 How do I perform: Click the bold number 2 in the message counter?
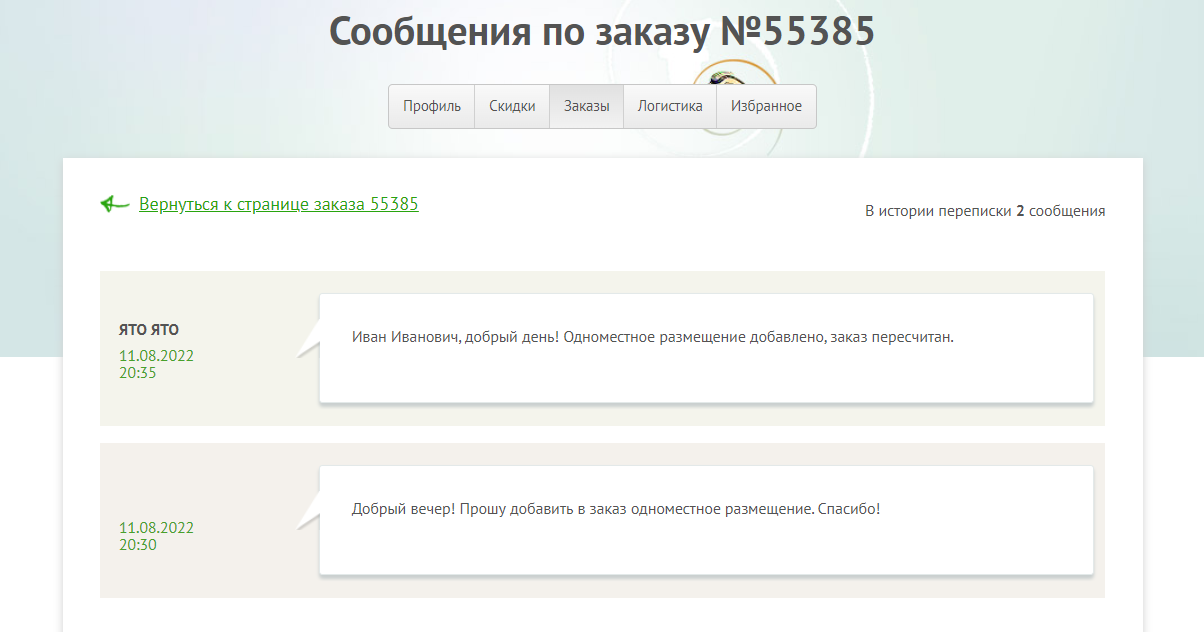[x=1020, y=211]
